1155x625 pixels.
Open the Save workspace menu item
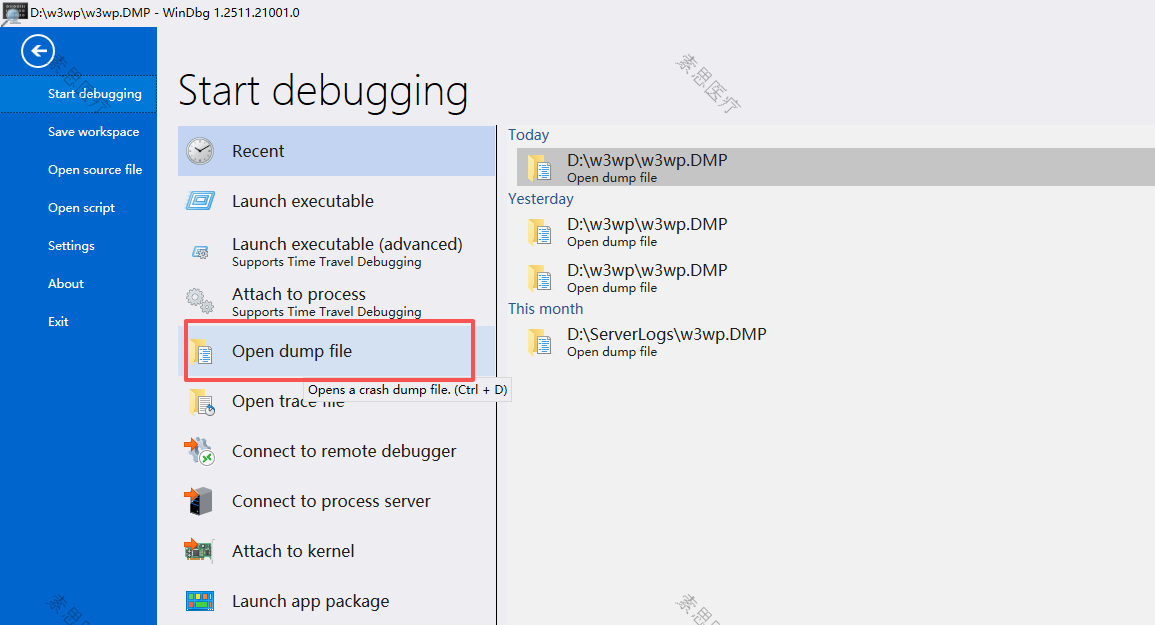[x=94, y=132]
